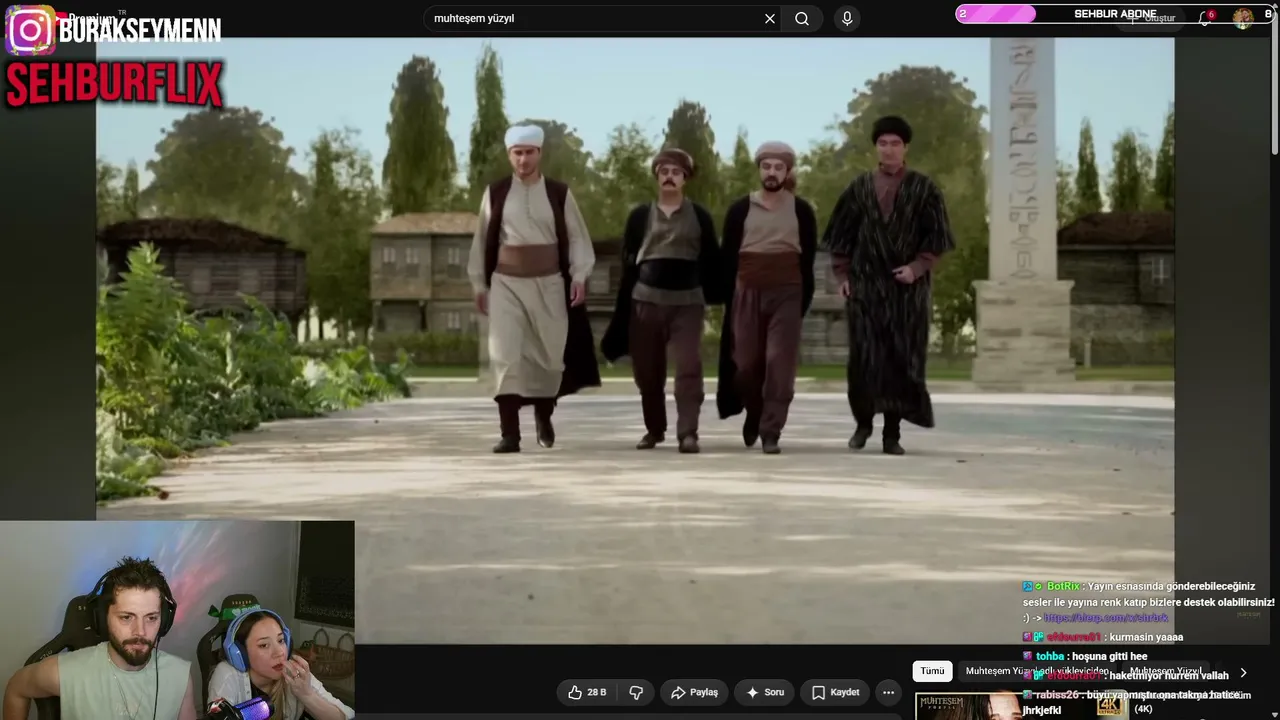
Task: Dislike the video
Action: 636,692
